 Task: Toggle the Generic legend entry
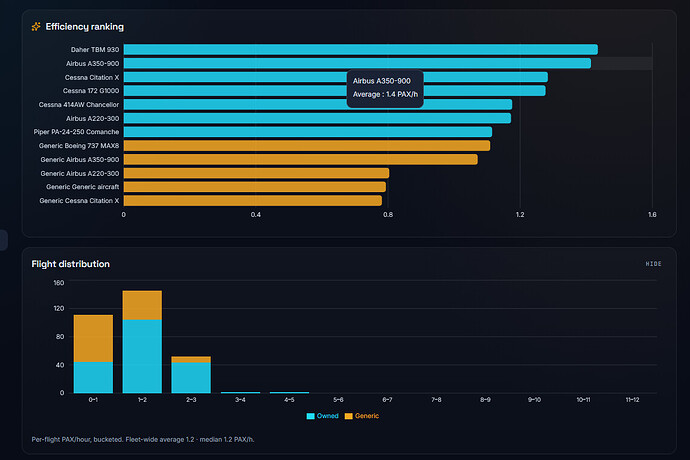(x=362, y=416)
